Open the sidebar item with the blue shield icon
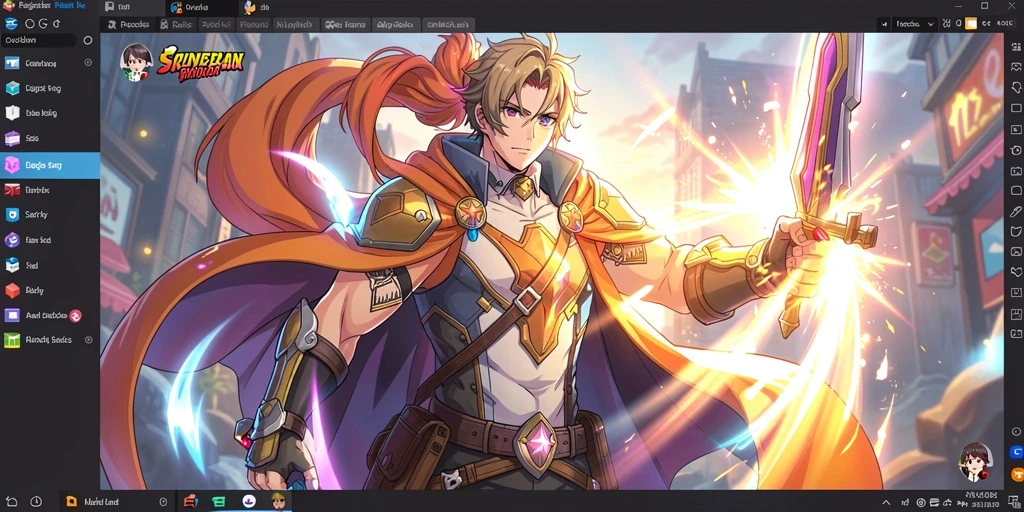Image resolution: width=1024 pixels, height=512 pixels. coord(50,214)
